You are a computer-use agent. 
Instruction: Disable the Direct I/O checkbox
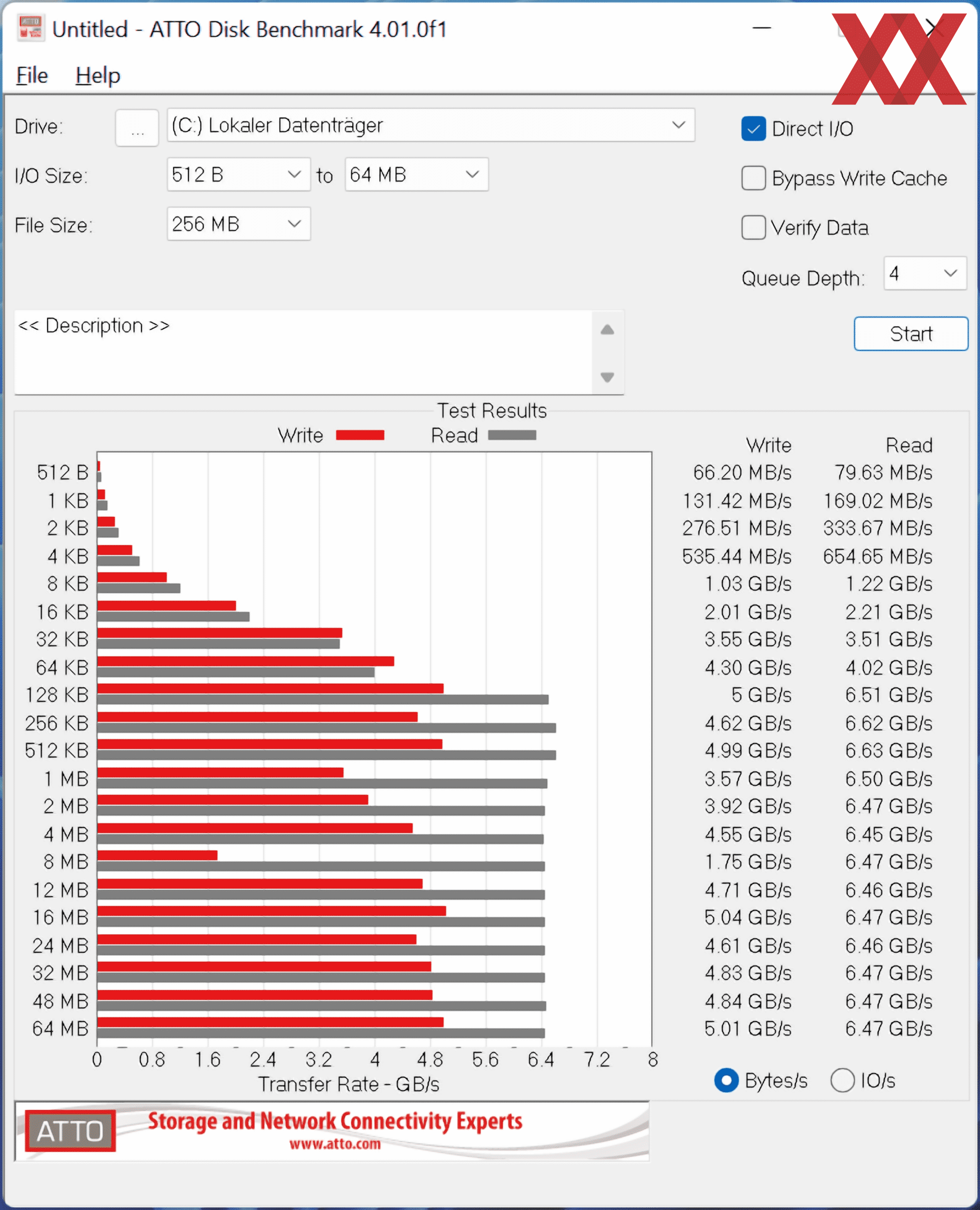pos(753,129)
